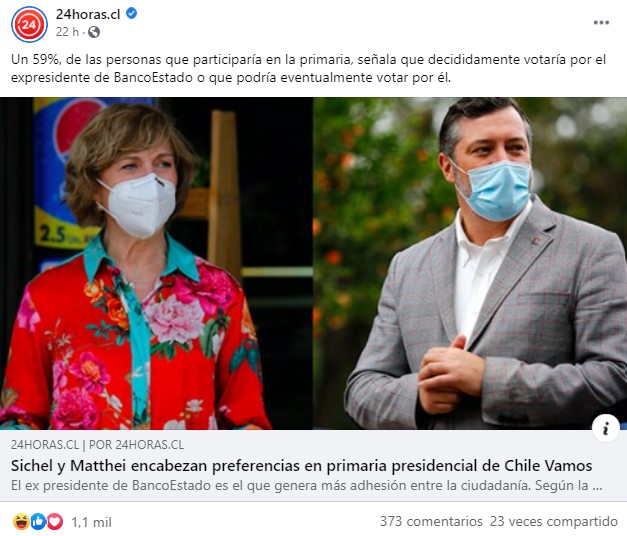
Task: Click the article description about BancoEstado
Action: pos(306,486)
